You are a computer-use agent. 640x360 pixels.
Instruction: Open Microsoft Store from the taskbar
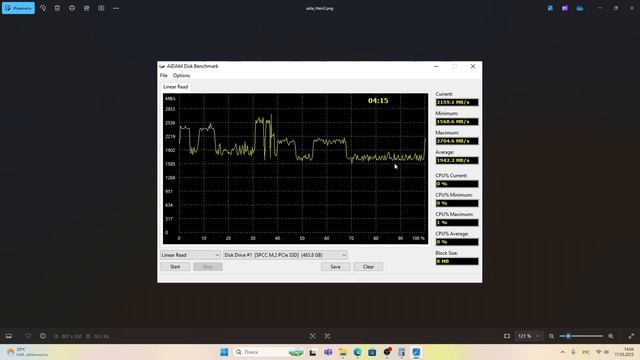pyautogui.click(x=372, y=352)
